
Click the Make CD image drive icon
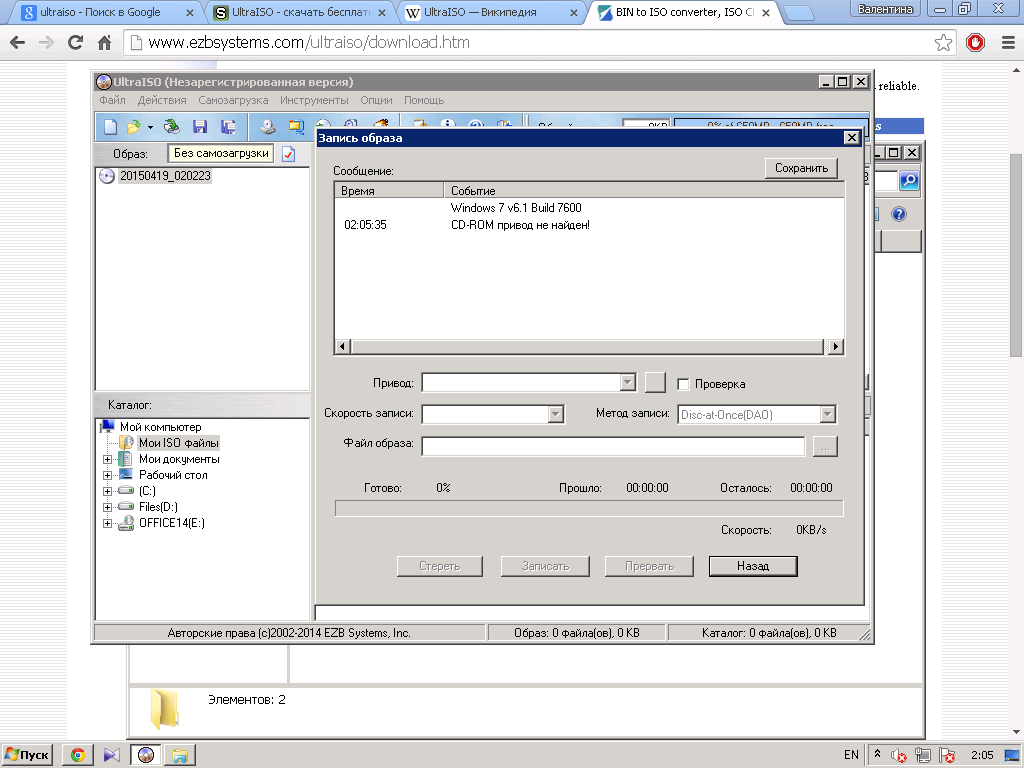tap(268, 127)
